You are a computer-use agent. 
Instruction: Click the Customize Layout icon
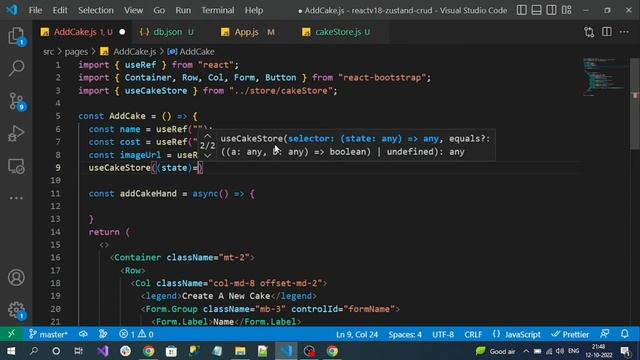point(567,10)
